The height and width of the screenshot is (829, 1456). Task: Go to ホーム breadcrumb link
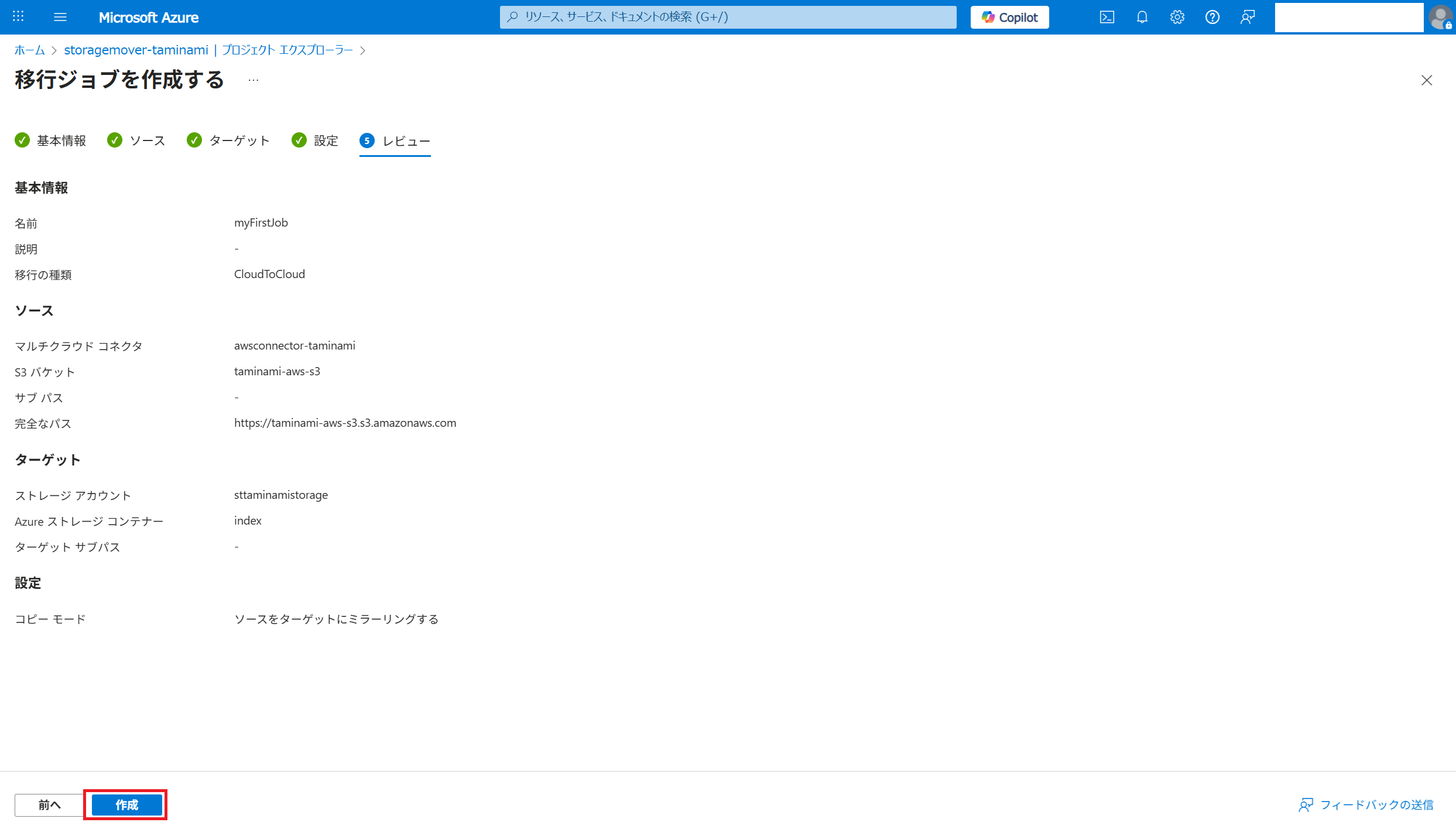[x=29, y=50]
